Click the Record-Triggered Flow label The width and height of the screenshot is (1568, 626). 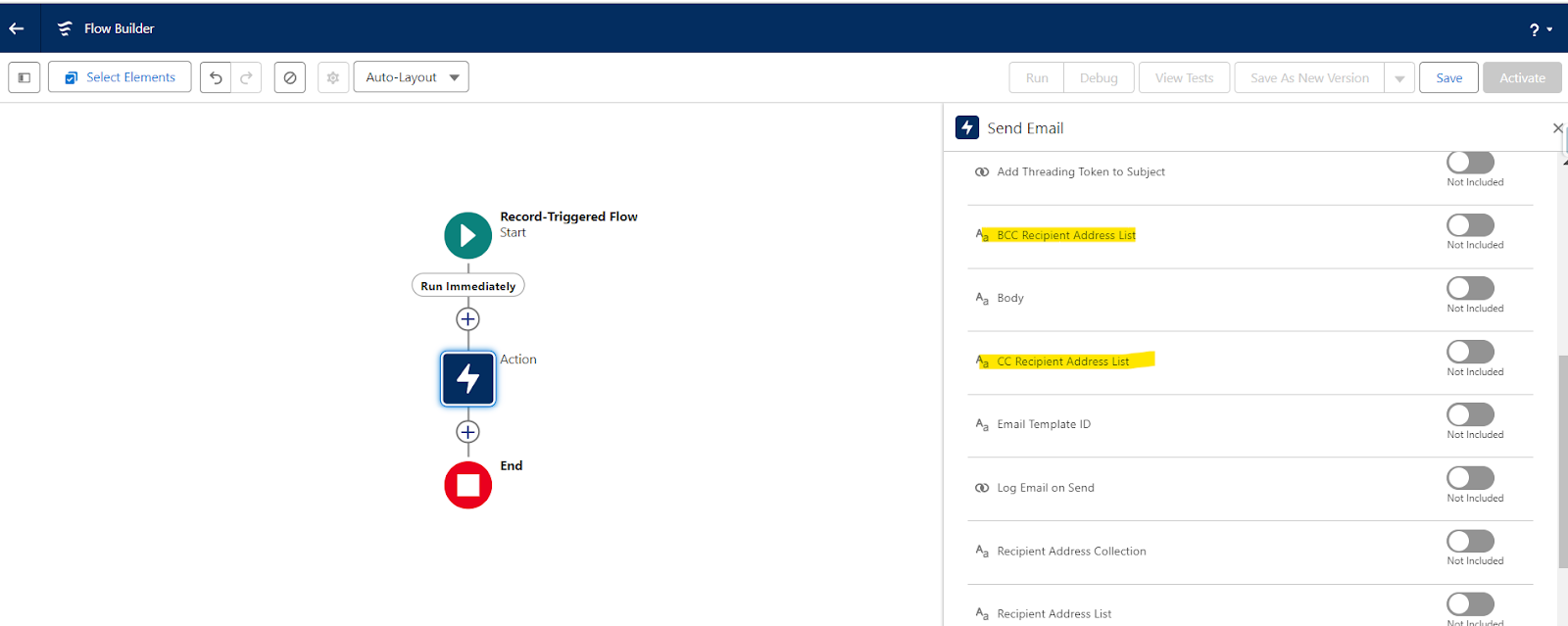click(568, 217)
